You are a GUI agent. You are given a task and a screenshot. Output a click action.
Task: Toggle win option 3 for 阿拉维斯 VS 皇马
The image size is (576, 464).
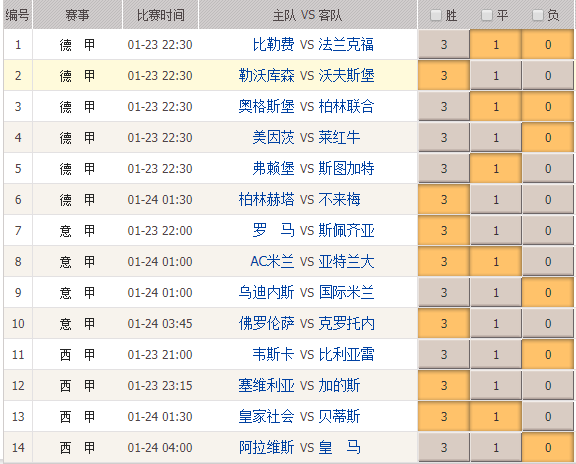(x=444, y=447)
